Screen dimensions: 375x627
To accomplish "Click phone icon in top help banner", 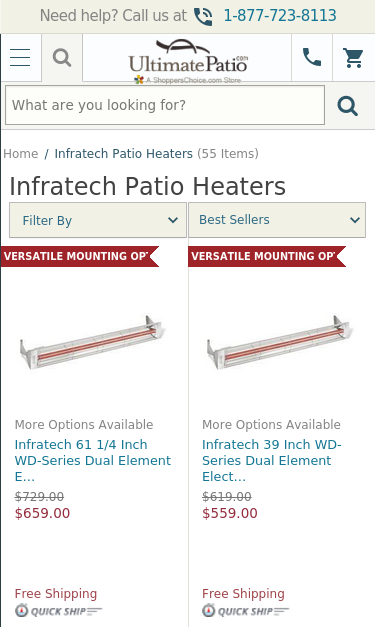I will coord(203,16).
